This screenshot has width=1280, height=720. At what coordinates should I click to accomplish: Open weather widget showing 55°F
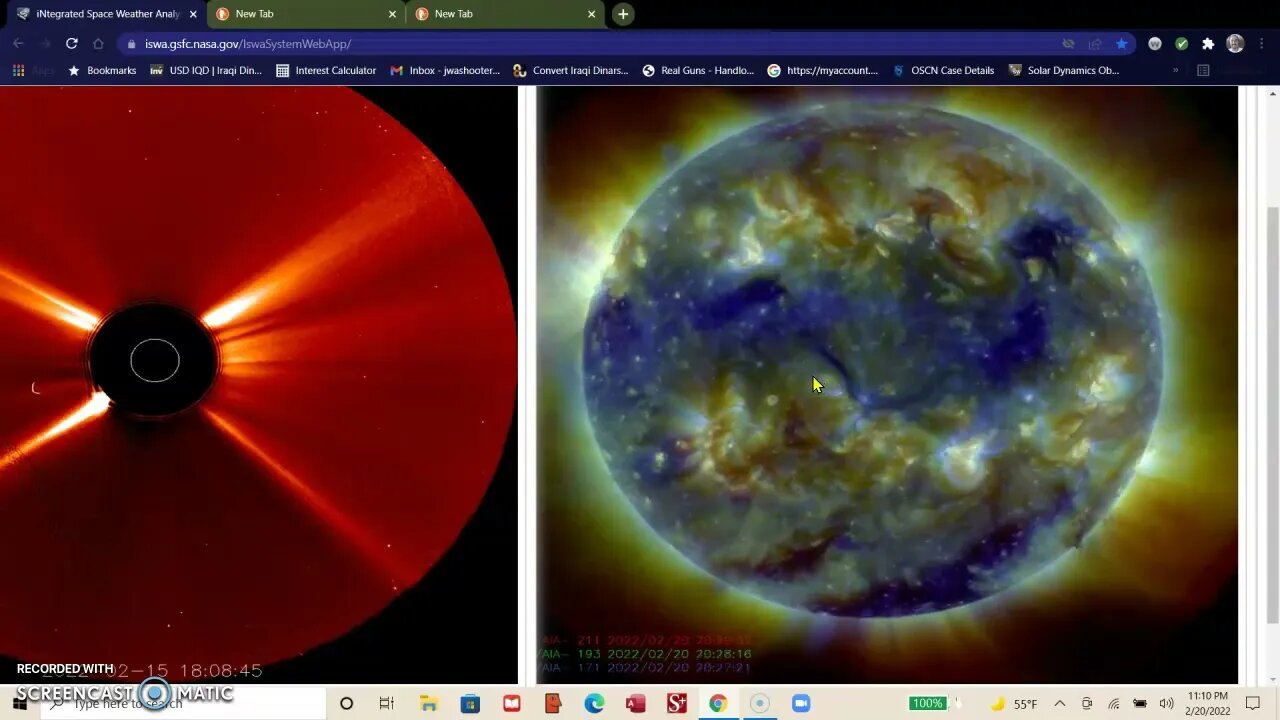1013,703
